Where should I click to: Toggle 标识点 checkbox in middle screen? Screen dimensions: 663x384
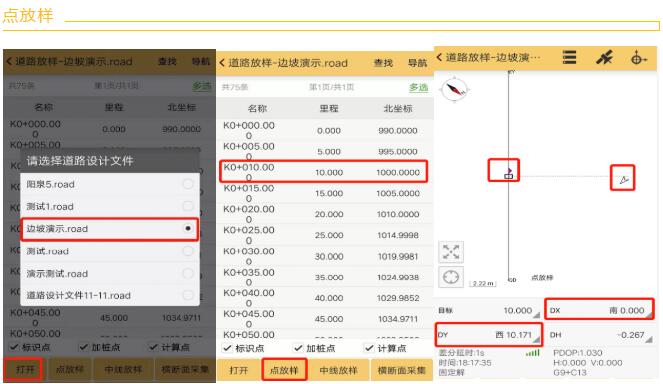pos(227,348)
